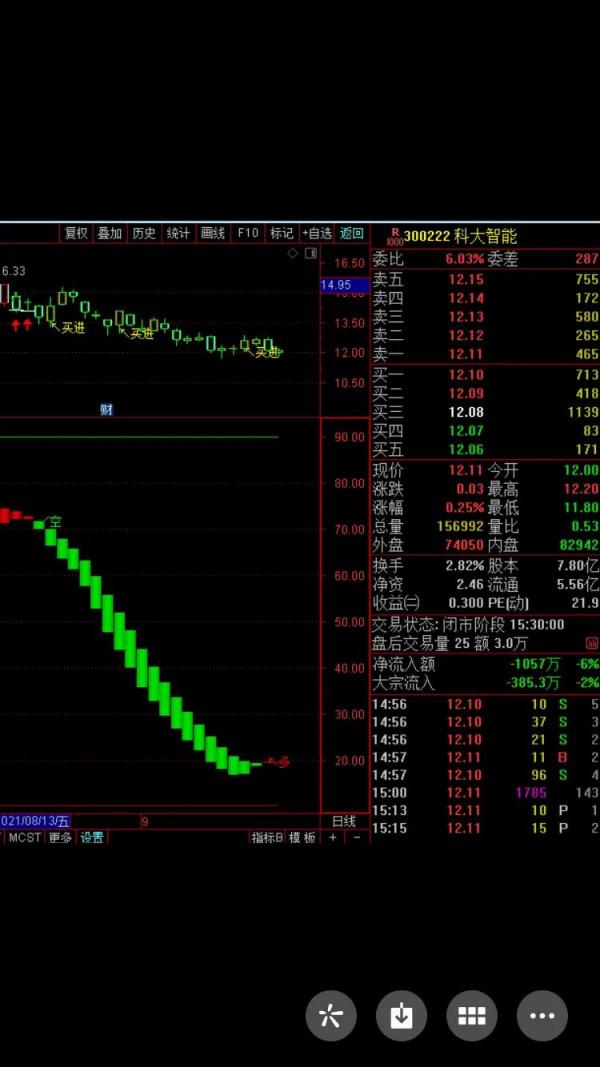Tap the share icon in bottom bar
Viewport: 600px width, 1067px height.
tap(331, 1017)
